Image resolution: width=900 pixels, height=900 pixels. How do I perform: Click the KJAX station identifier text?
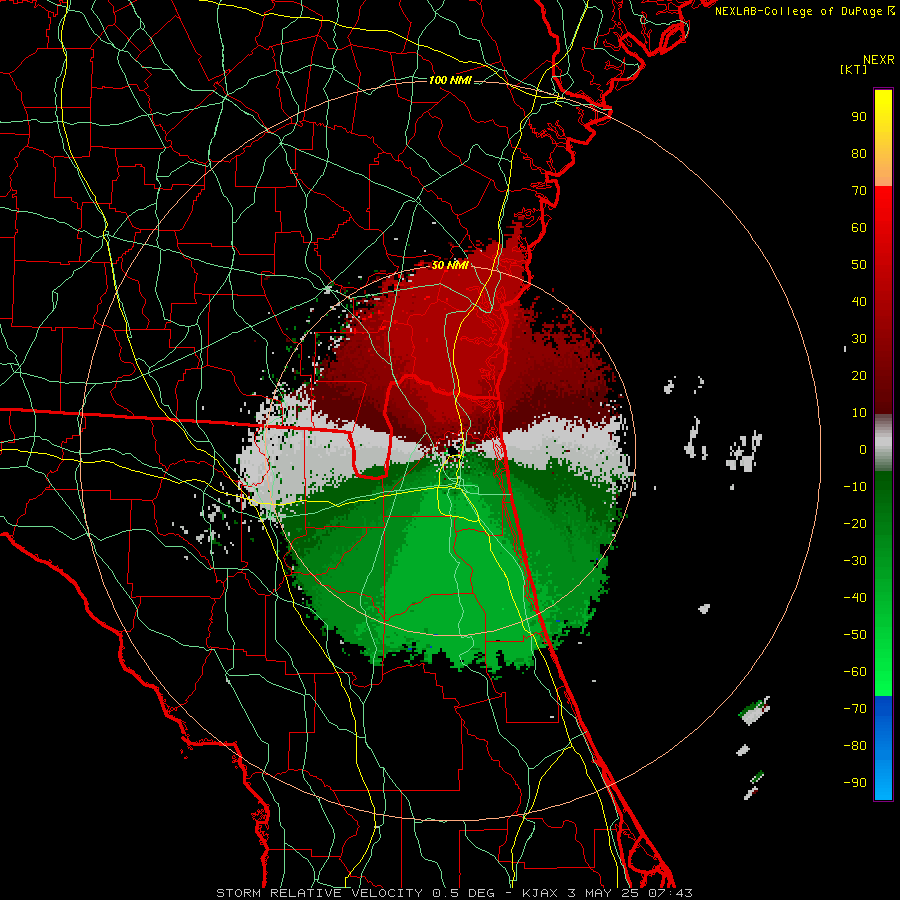540,893
